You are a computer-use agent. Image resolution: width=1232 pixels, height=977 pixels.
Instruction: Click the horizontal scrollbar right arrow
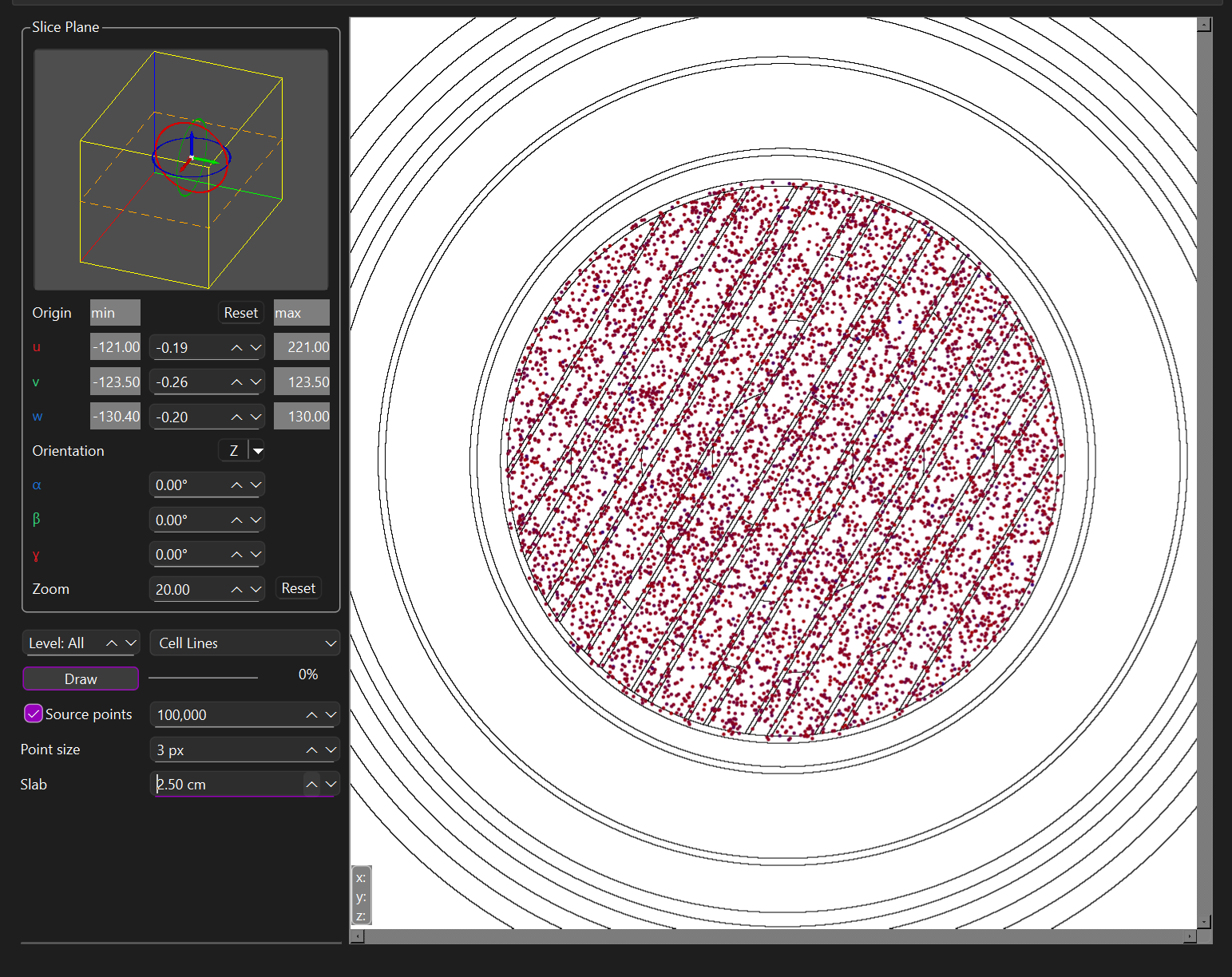coord(1190,936)
